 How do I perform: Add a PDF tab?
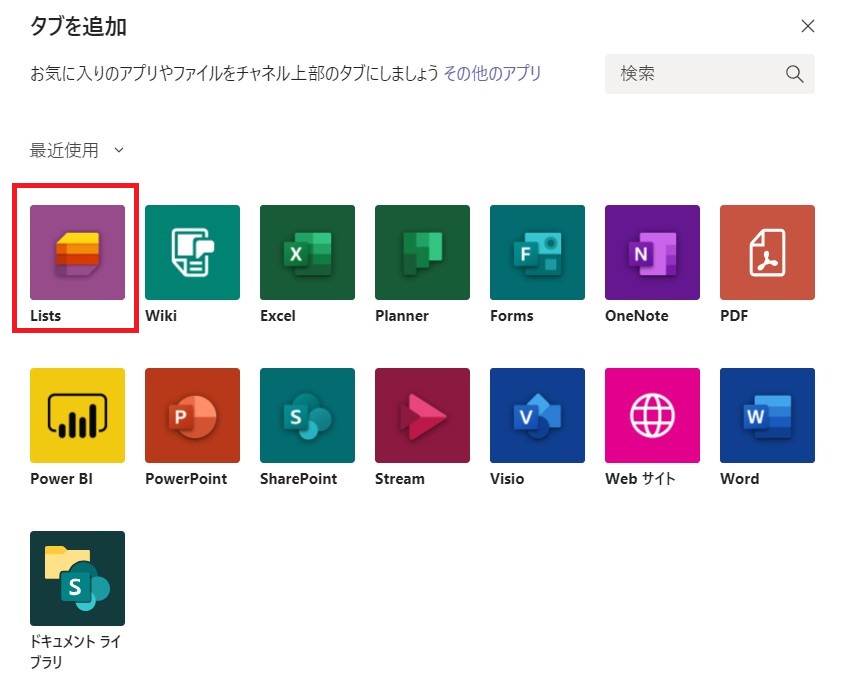click(x=768, y=252)
